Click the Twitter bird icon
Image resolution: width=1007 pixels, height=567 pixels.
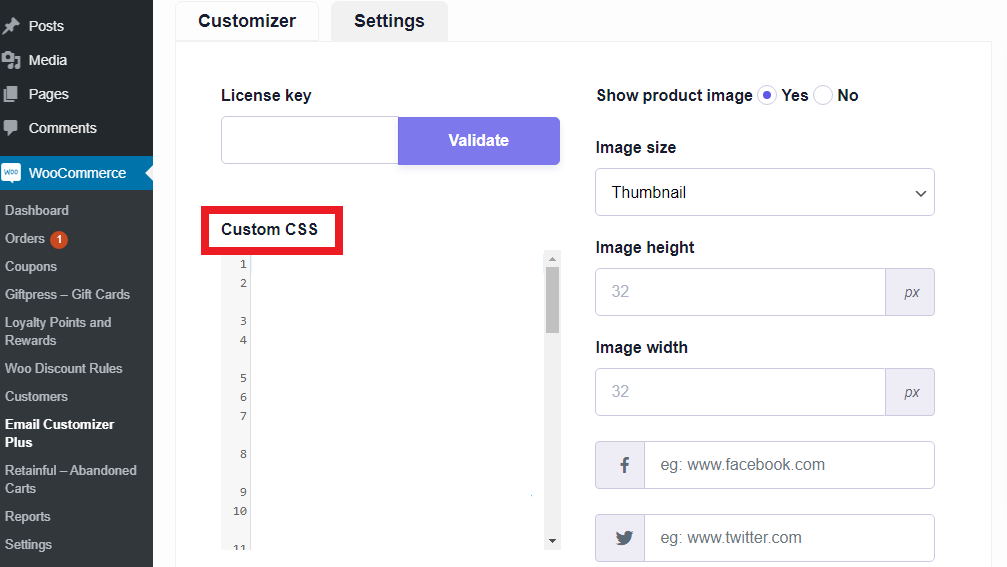pyautogui.click(x=624, y=538)
